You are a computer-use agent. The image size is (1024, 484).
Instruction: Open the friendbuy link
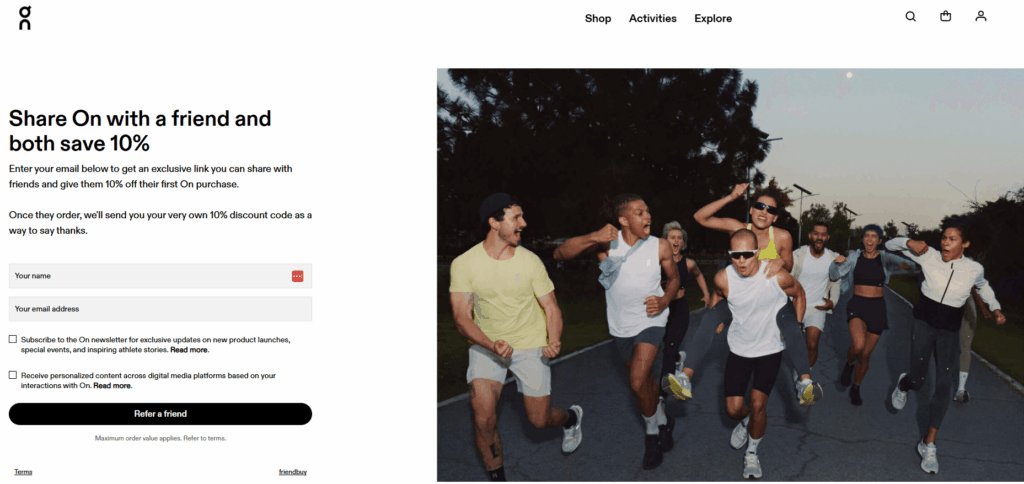293,472
